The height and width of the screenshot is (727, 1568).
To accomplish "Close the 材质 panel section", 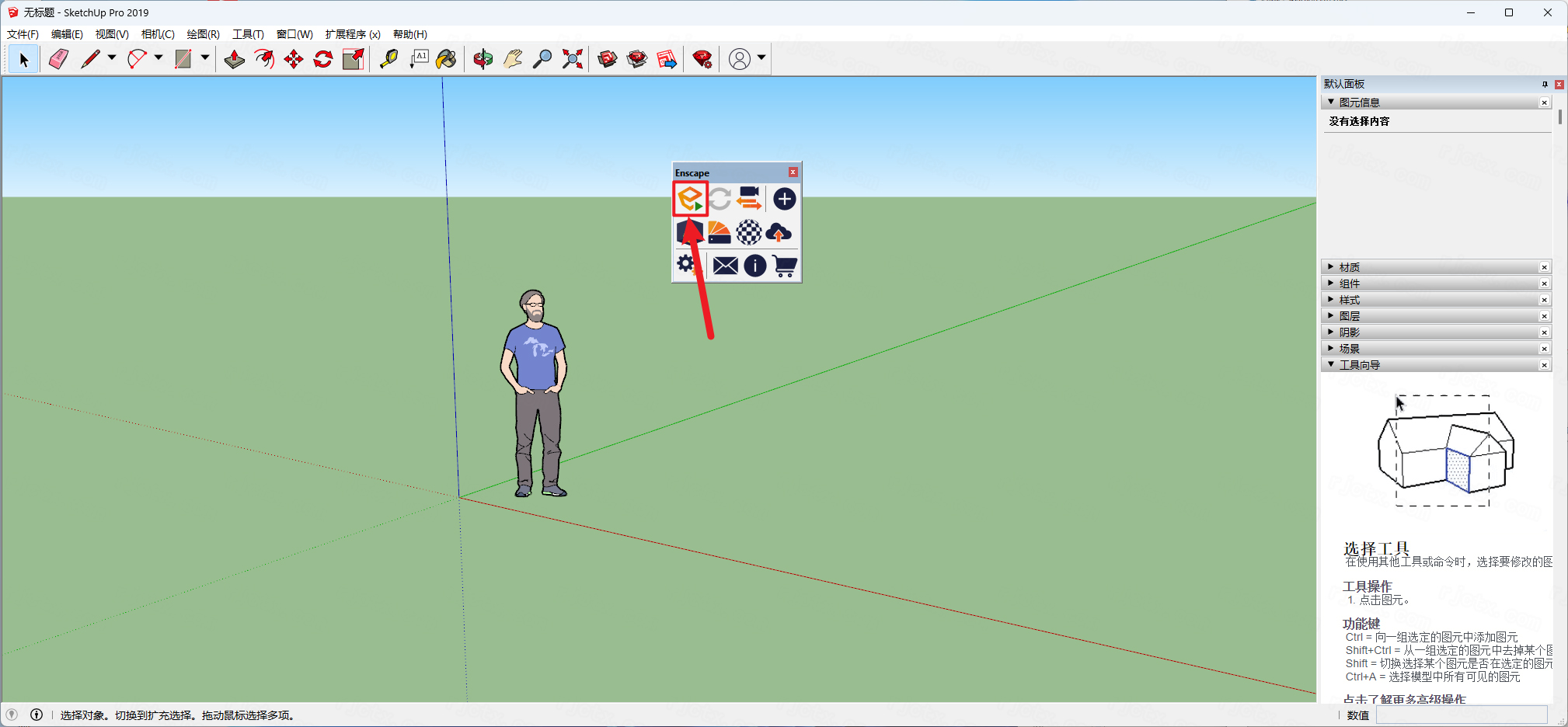I will (x=1545, y=267).
